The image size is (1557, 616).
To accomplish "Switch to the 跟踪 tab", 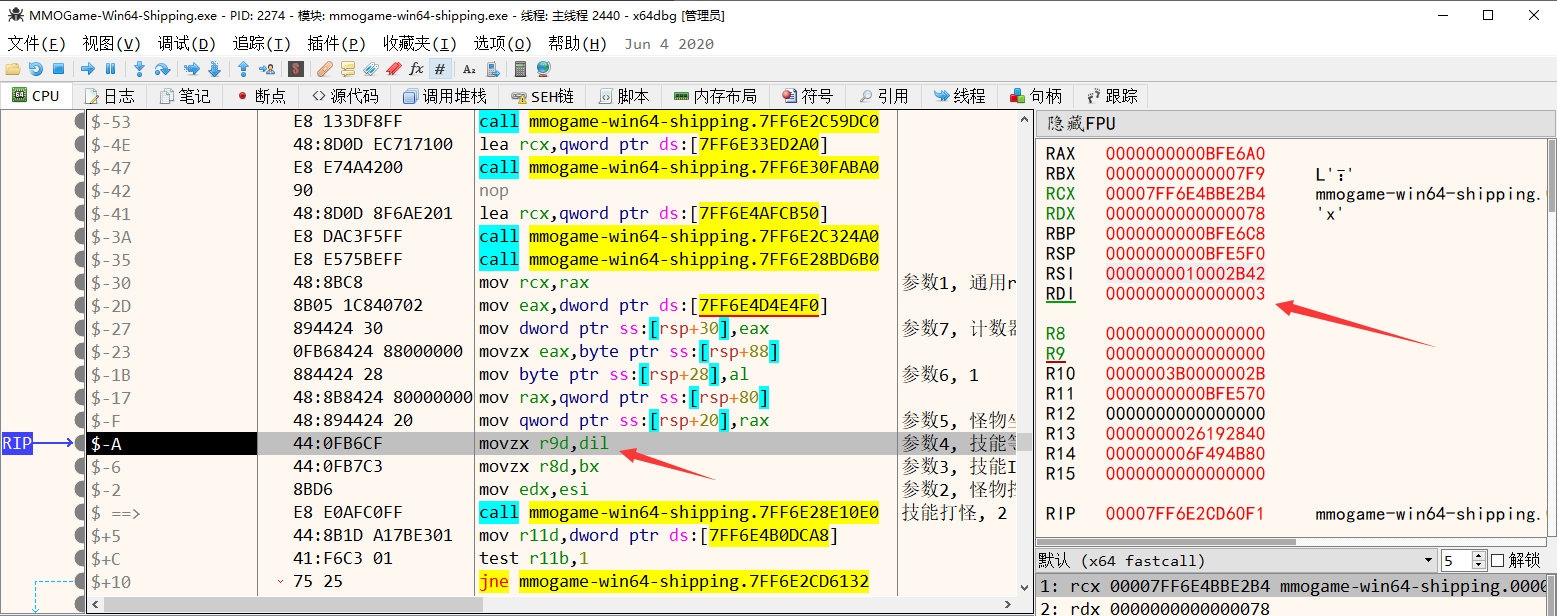I will point(1111,96).
